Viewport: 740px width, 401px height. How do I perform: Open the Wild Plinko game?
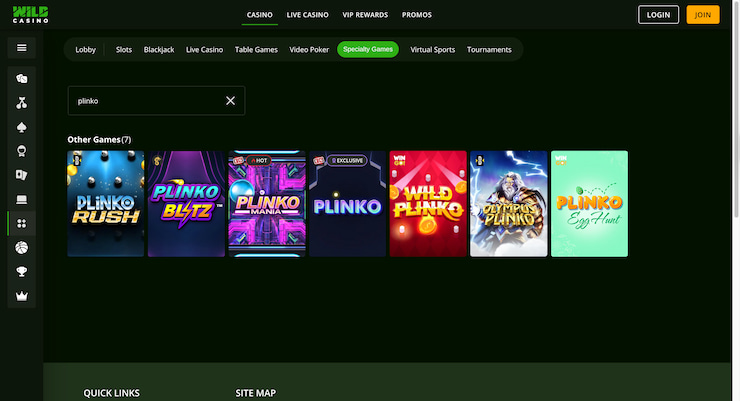pos(428,204)
